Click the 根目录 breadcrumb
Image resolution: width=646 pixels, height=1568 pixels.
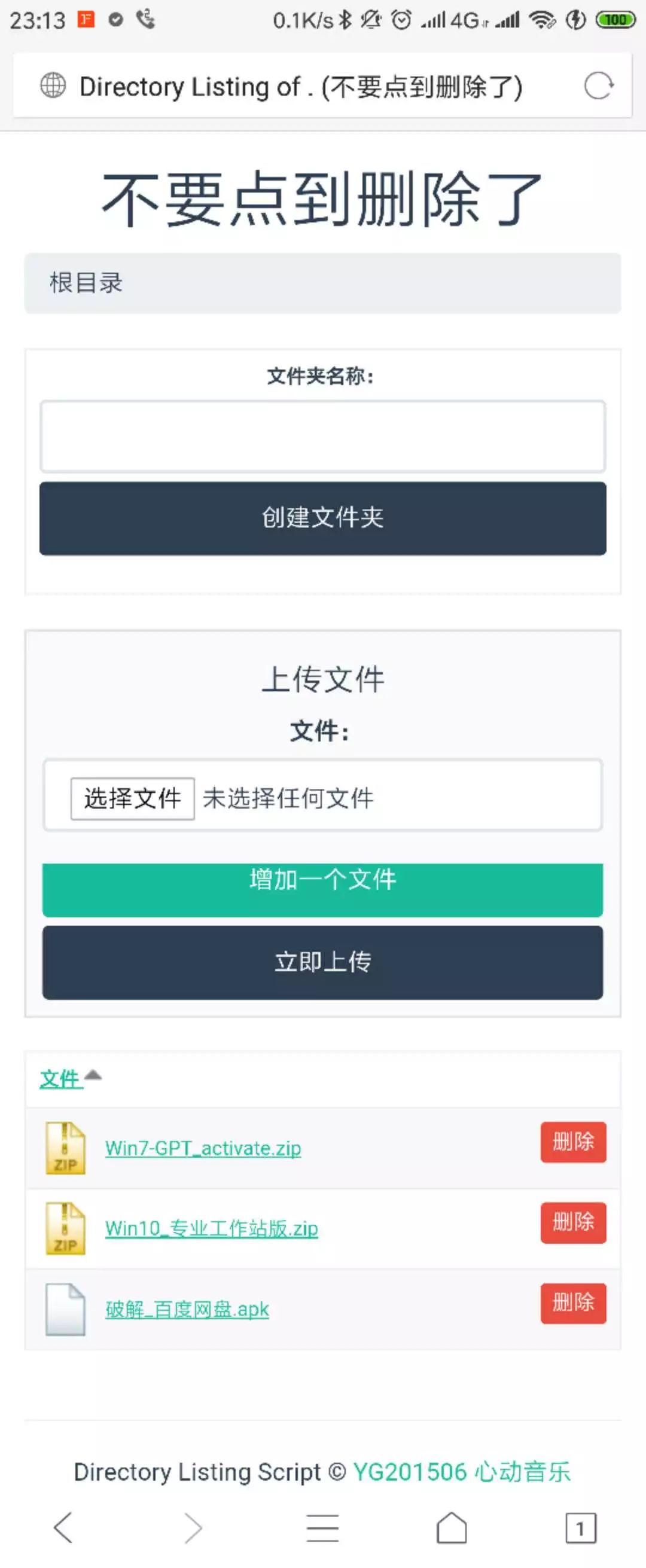coord(86,283)
